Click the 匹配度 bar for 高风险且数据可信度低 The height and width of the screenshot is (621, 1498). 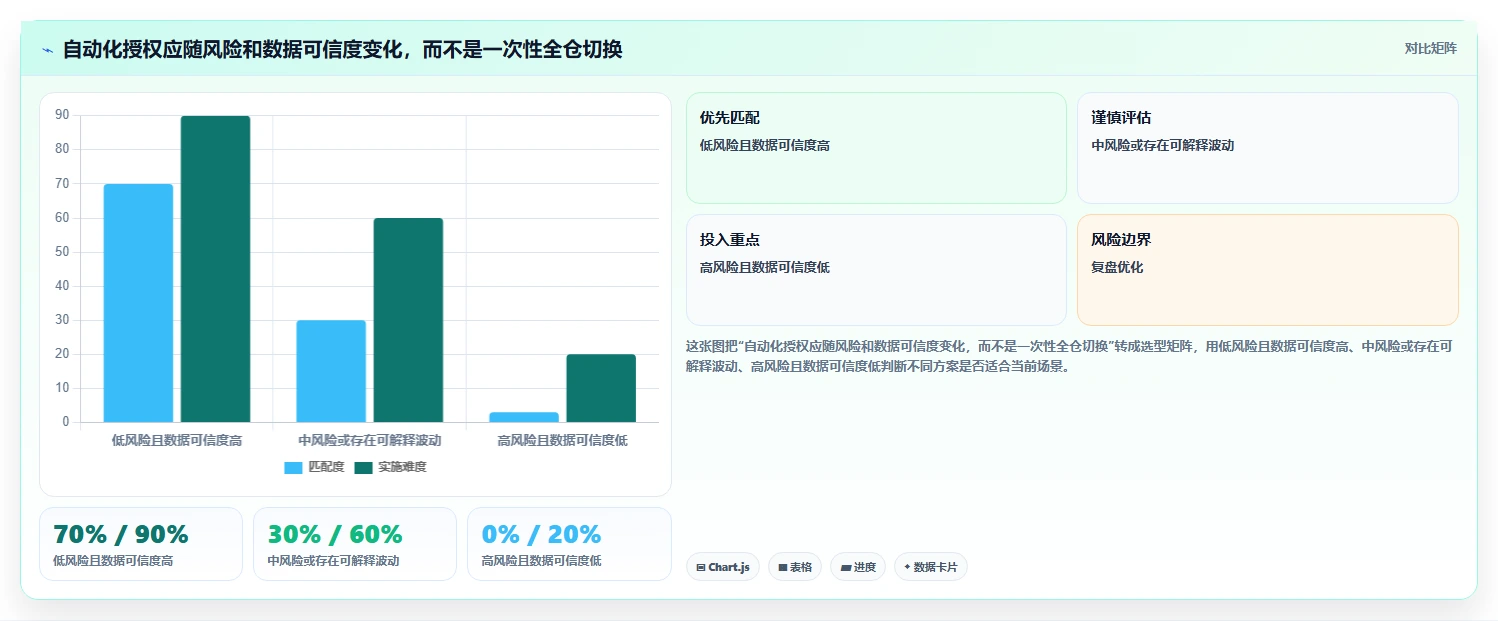point(524,417)
